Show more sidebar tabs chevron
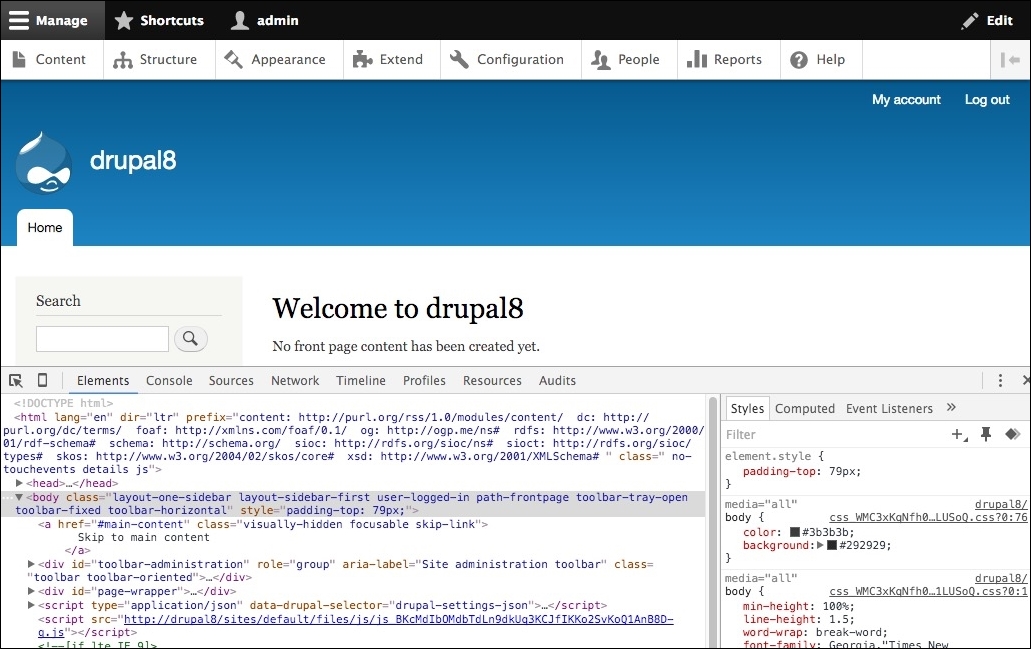 [951, 408]
